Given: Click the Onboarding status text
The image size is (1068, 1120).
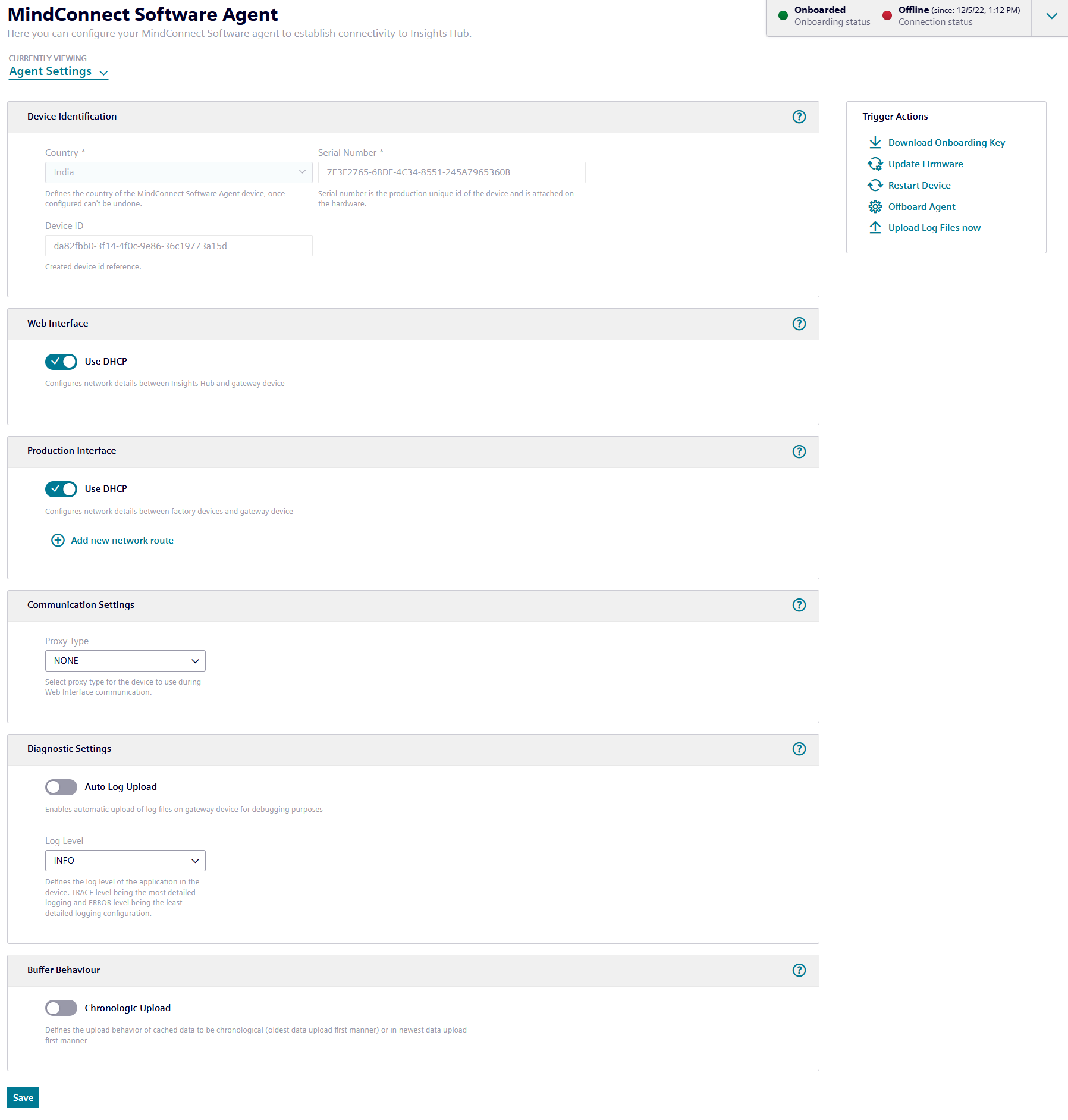Looking at the screenshot, I should tap(832, 22).
